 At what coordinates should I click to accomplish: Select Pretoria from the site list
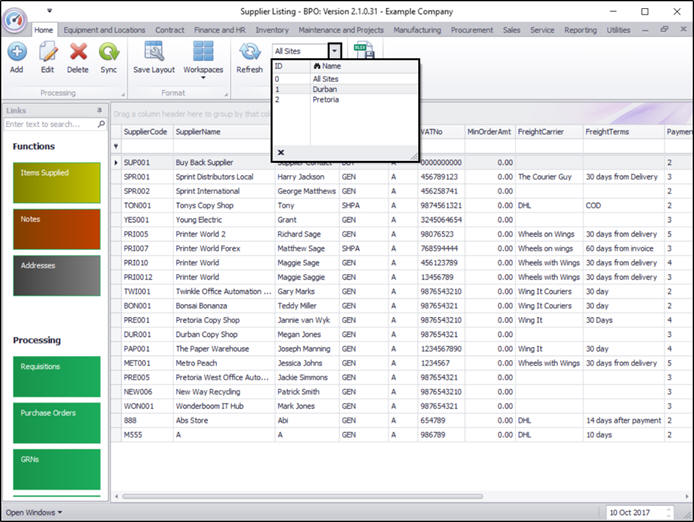tap(325, 100)
